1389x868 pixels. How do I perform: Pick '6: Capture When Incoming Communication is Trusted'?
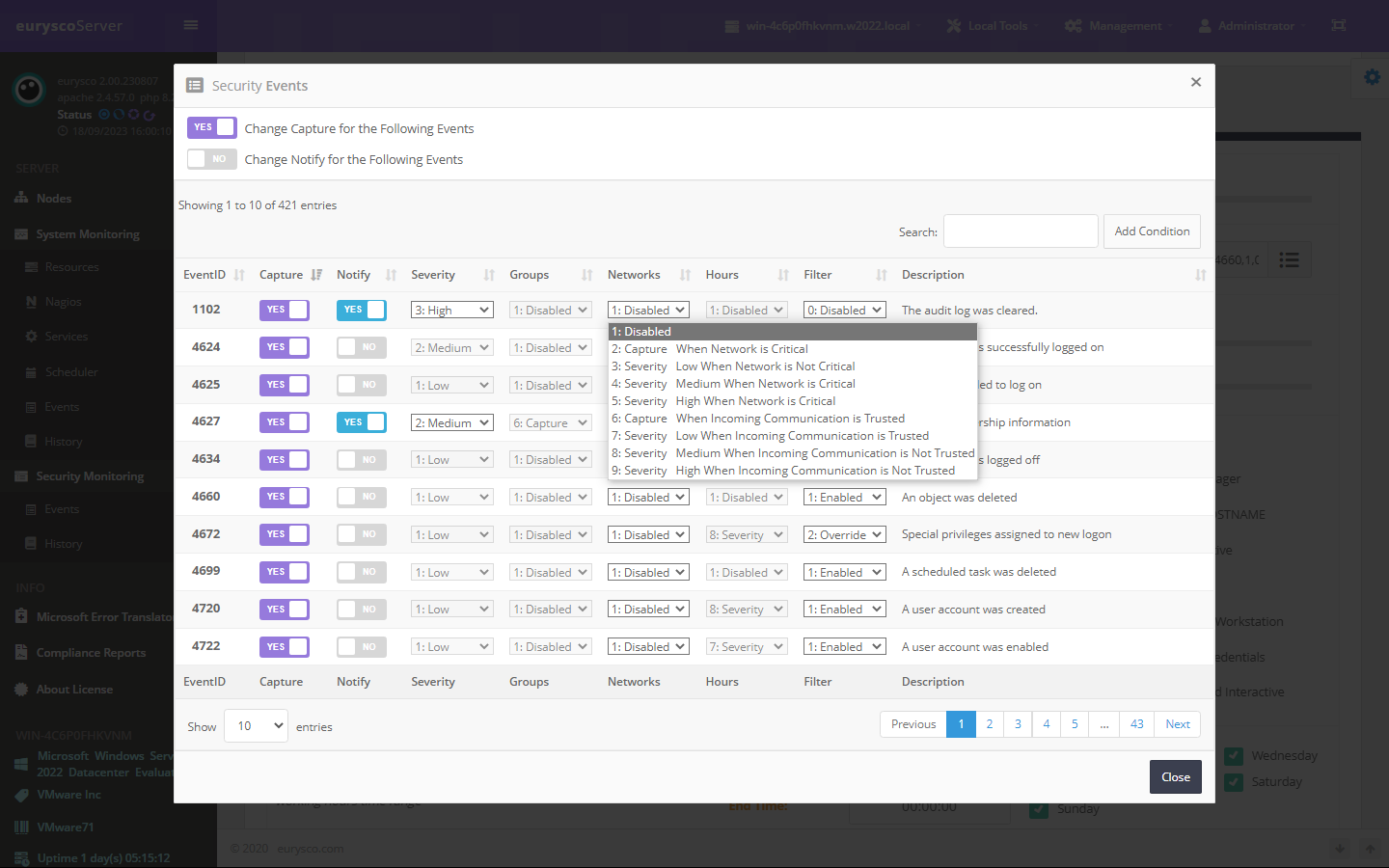(792, 419)
